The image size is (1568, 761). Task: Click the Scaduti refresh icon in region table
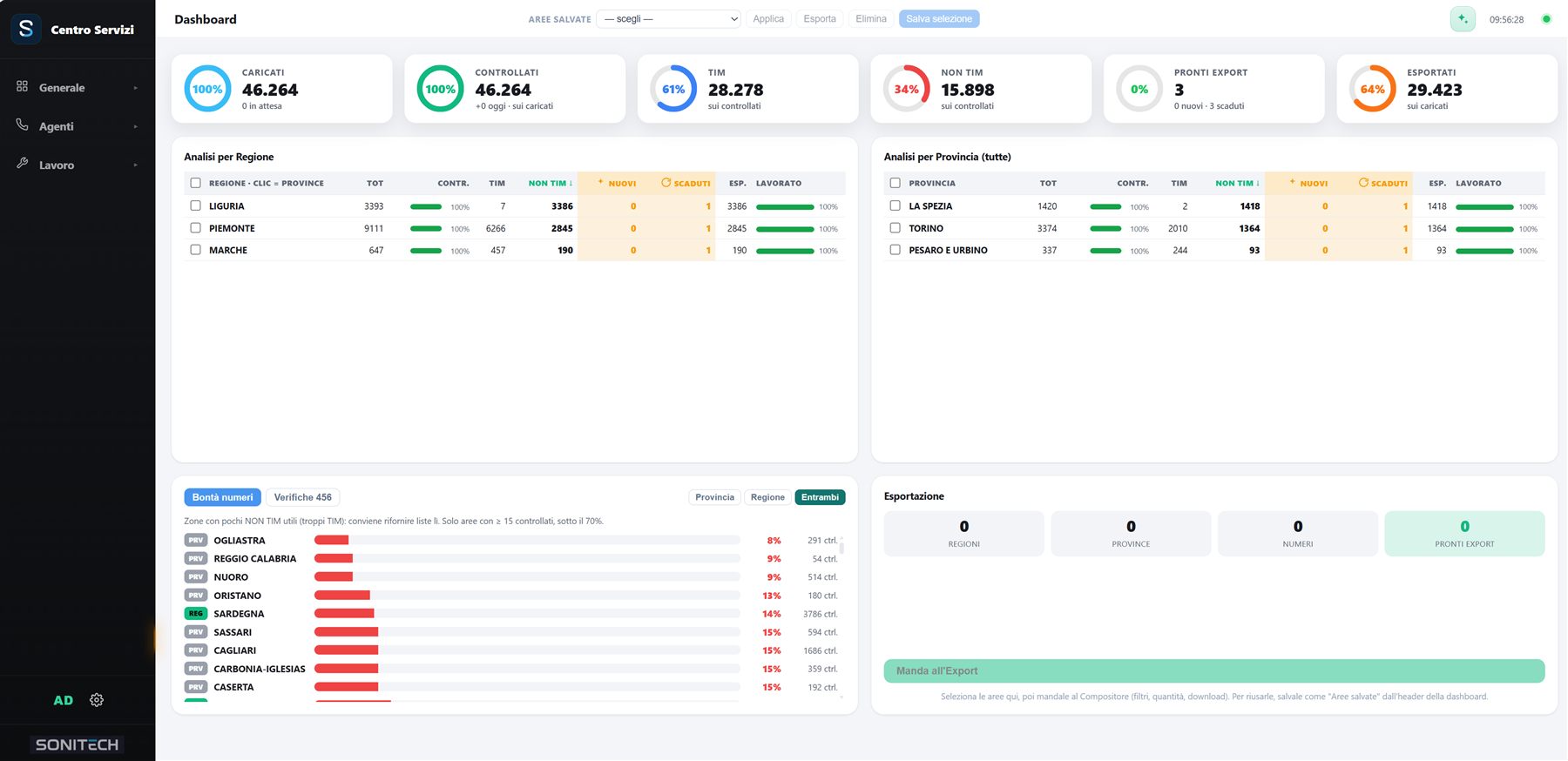coord(666,183)
